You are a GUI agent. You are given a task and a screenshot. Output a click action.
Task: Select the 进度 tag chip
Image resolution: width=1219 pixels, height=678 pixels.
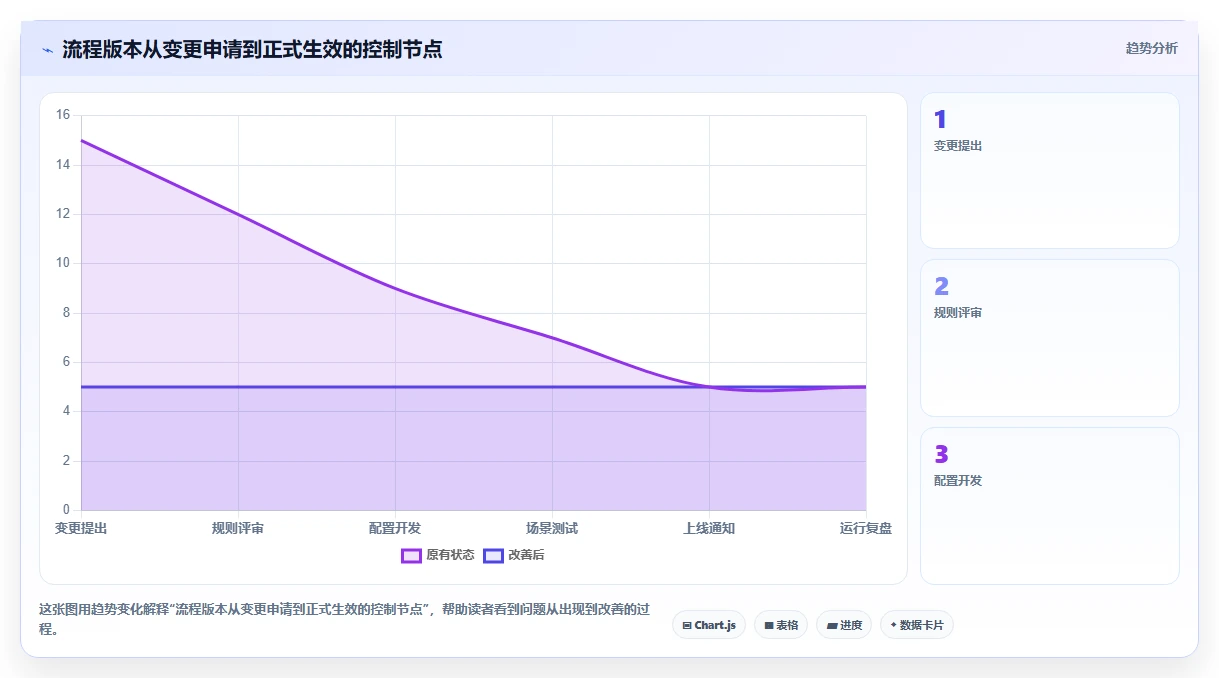[x=844, y=625]
